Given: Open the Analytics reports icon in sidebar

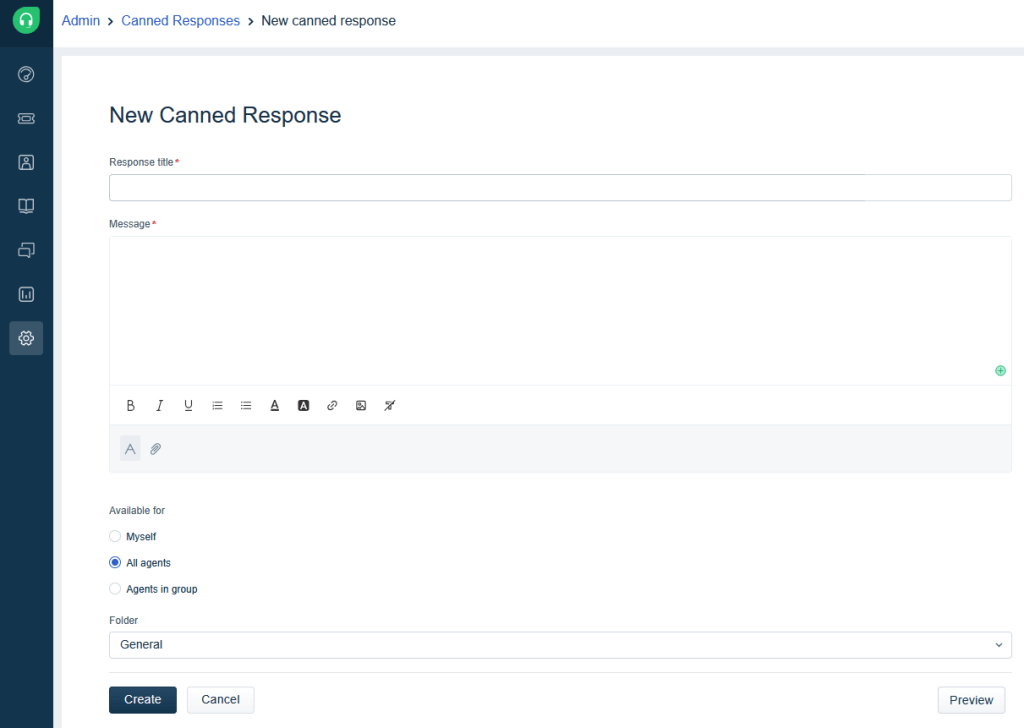Looking at the screenshot, I should pos(26,294).
